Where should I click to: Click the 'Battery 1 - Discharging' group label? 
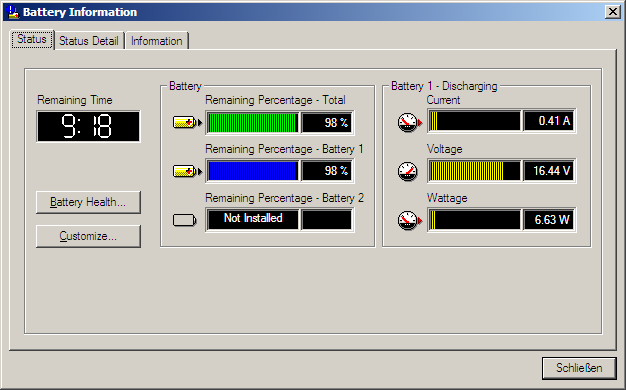(444, 86)
